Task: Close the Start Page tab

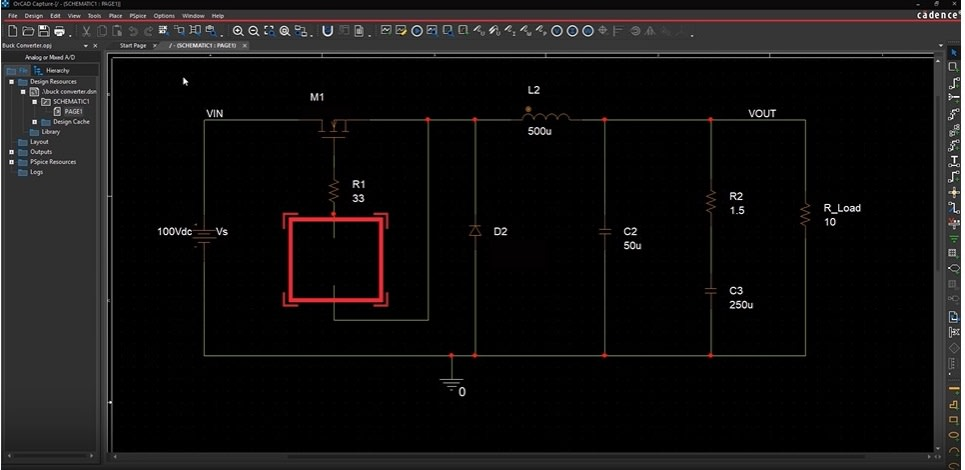Action: coord(155,46)
